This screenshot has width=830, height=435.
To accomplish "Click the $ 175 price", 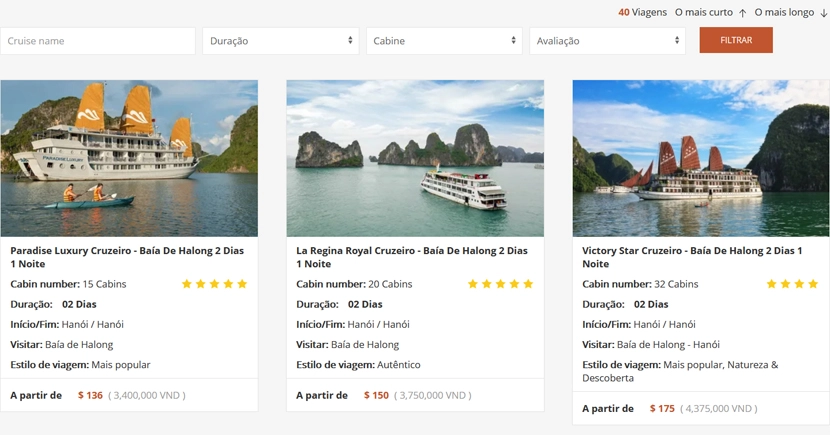I will pyautogui.click(x=662, y=409).
